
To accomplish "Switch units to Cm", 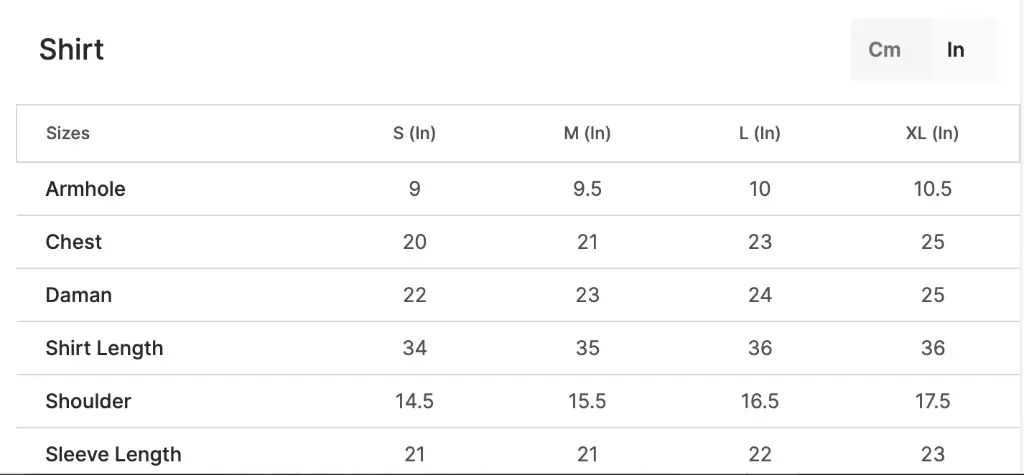I will pyautogui.click(x=884, y=50).
